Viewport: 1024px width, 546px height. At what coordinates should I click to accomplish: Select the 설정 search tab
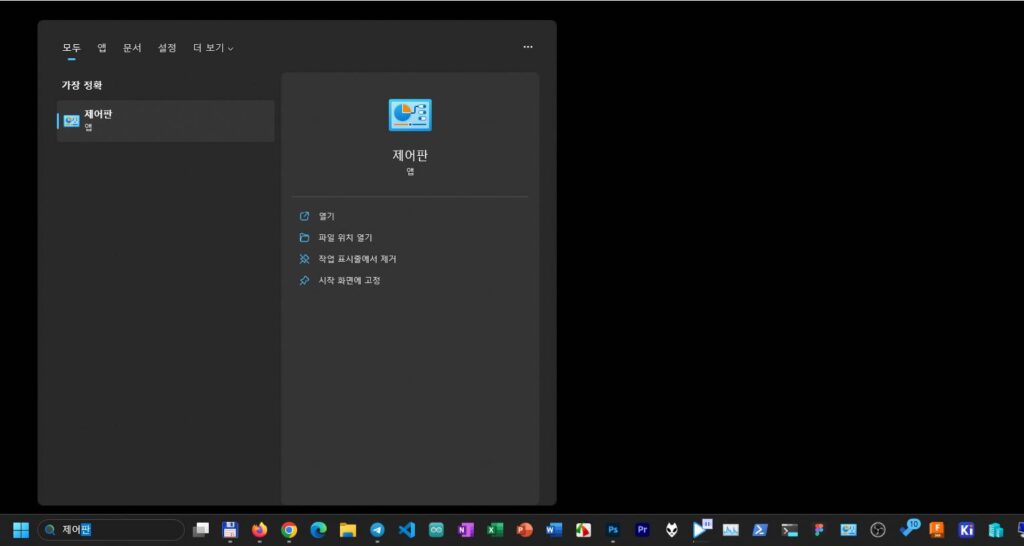[167, 48]
